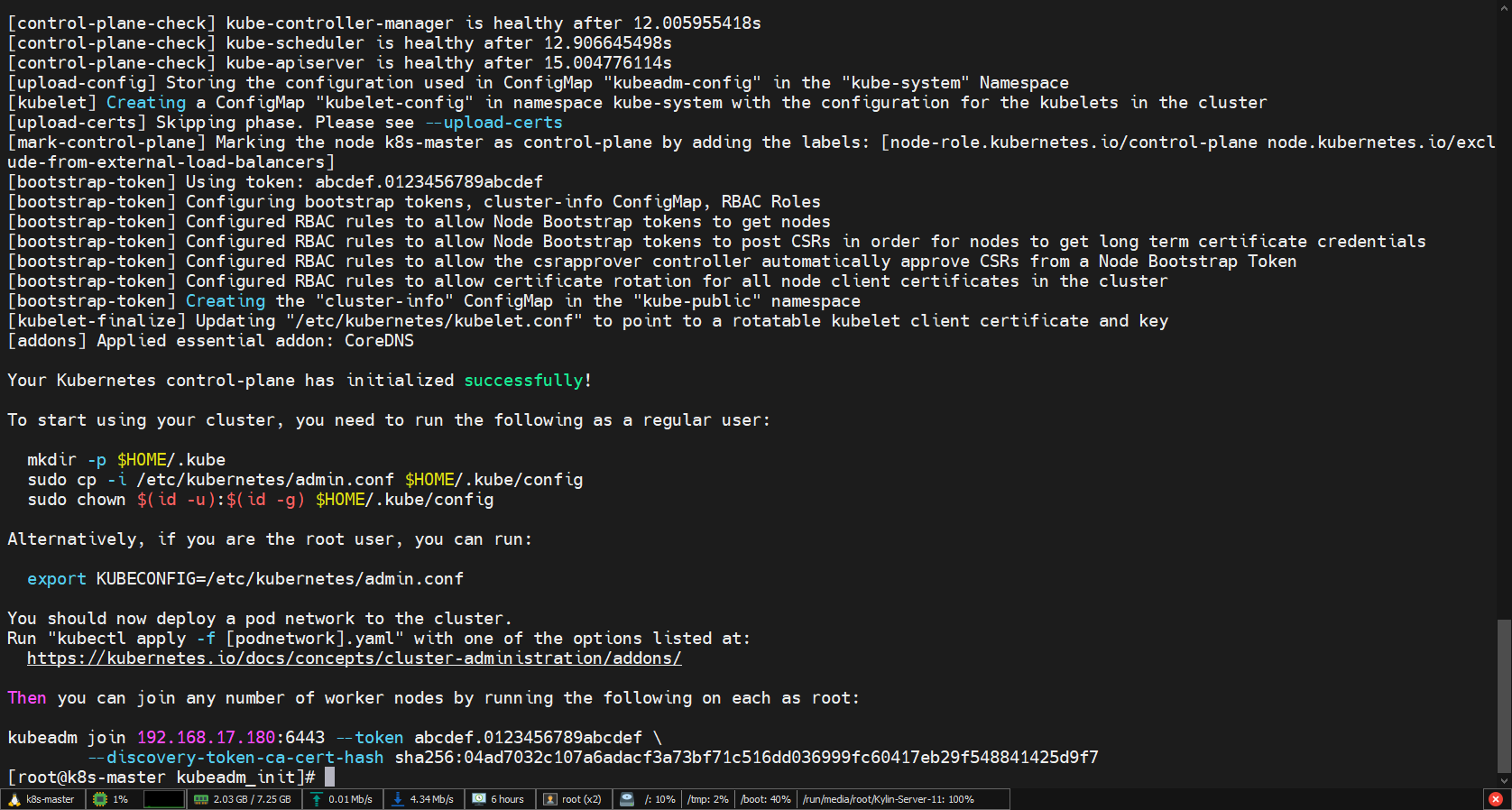Screen dimensions: 1512x810
Task: Click the red close icon in status bar
Action: coord(1495,799)
